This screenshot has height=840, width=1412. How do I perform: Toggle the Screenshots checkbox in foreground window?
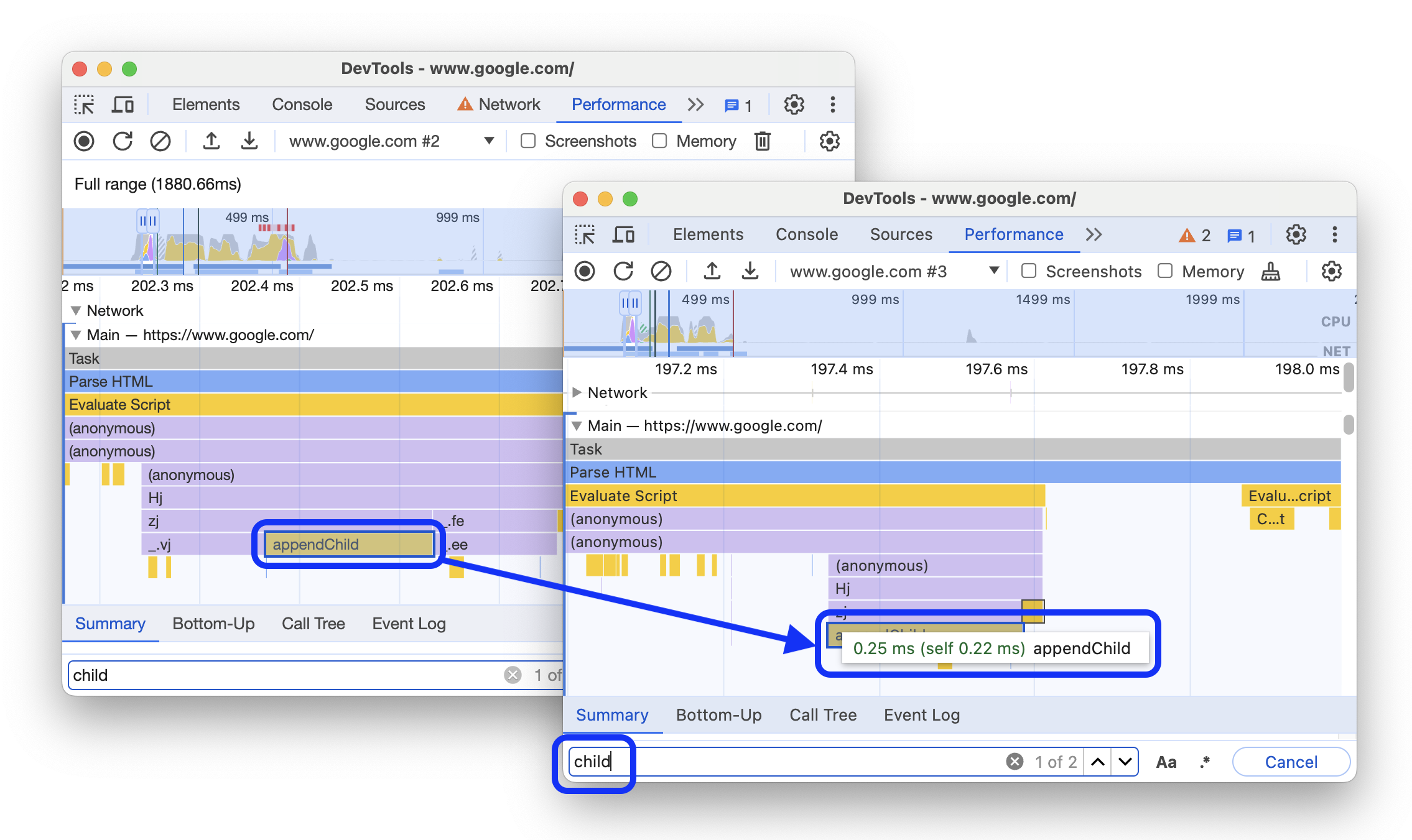coord(1028,272)
